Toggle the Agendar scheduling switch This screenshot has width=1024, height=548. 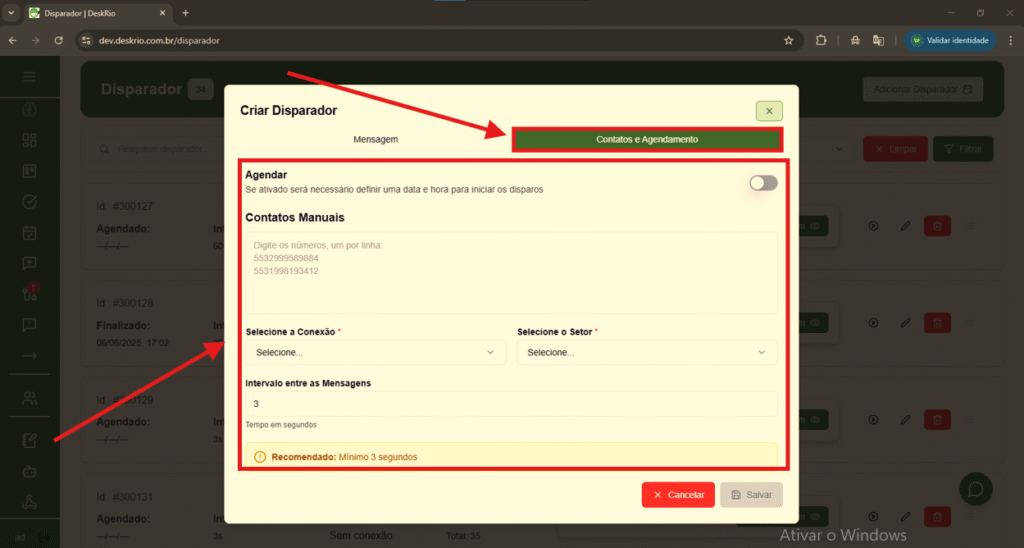(x=763, y=183)
